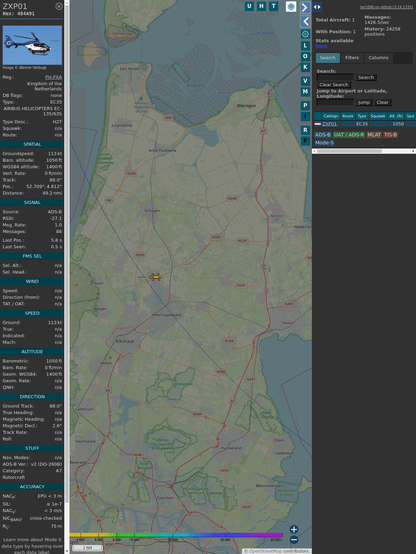The width and height of the screenshot is (416, 554).
Task: Click the U map toggle button
Action: click(249, 6)
